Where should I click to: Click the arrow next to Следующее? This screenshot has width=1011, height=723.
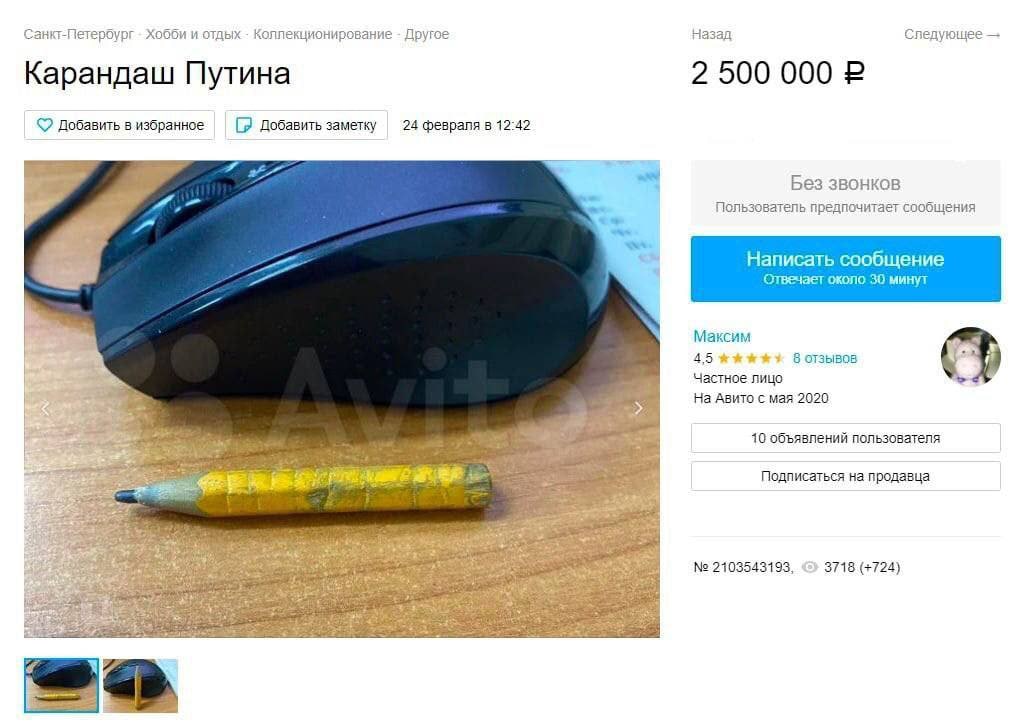tap(994, 35)
